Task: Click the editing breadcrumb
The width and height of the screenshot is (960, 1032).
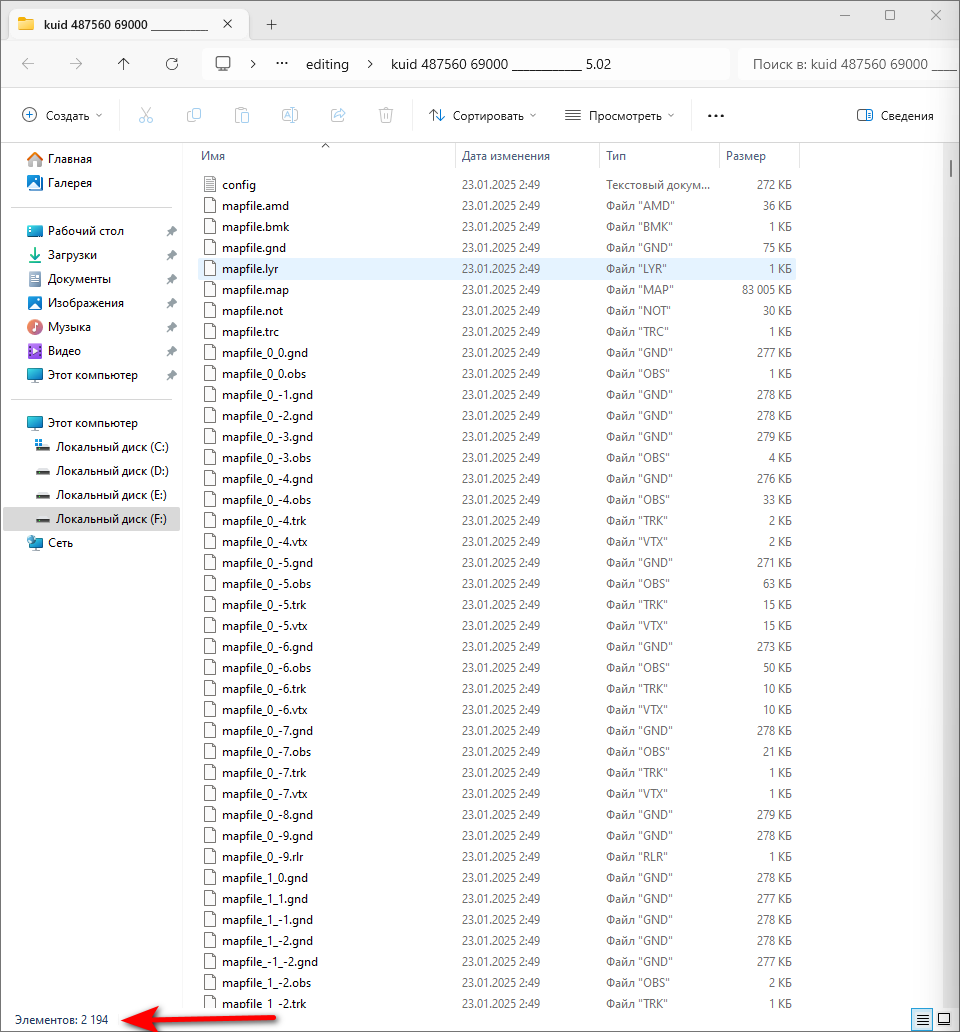Action: pos(327,64)
